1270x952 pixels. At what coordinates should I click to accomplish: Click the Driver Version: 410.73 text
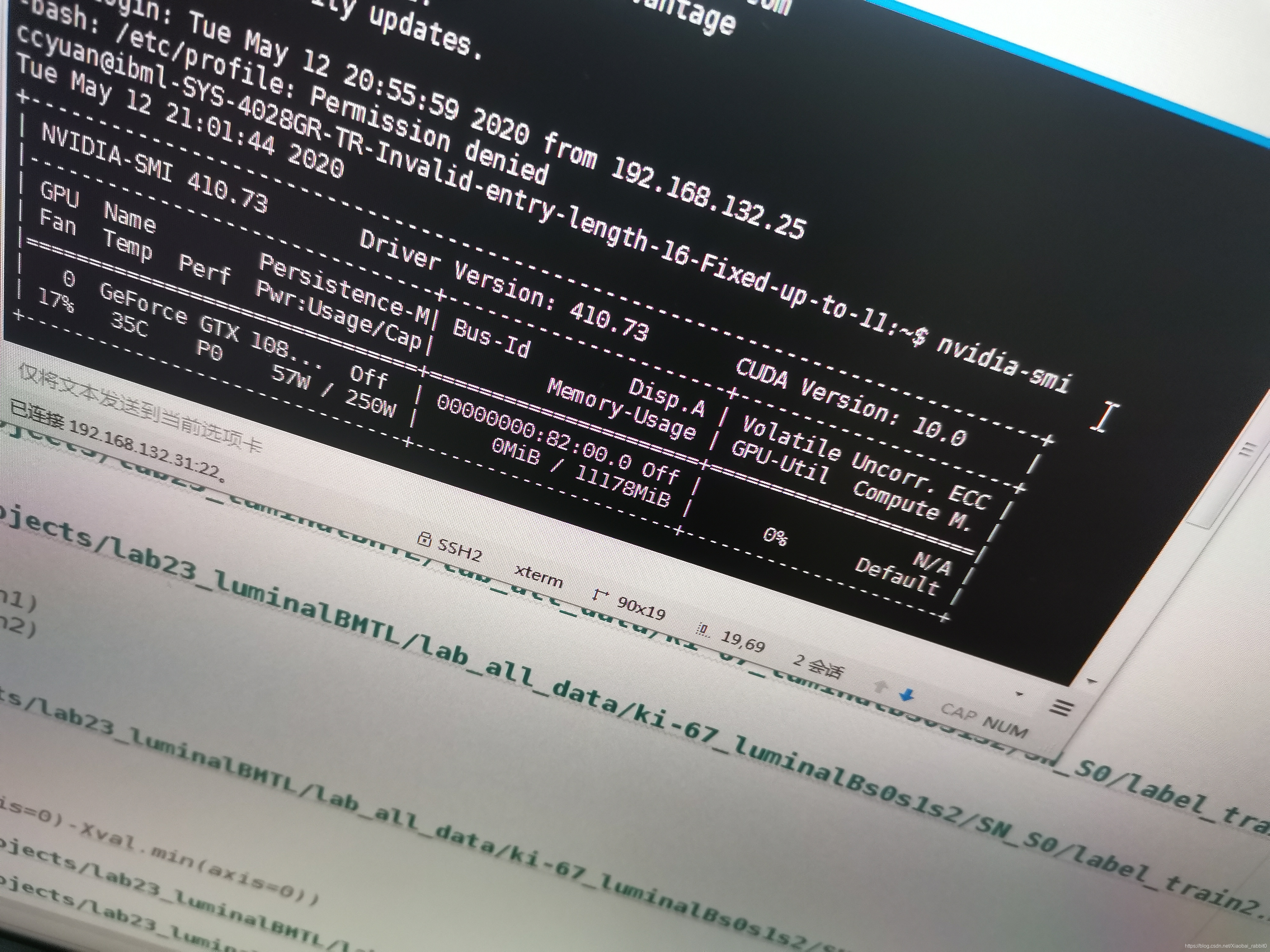tap(504, 286)
